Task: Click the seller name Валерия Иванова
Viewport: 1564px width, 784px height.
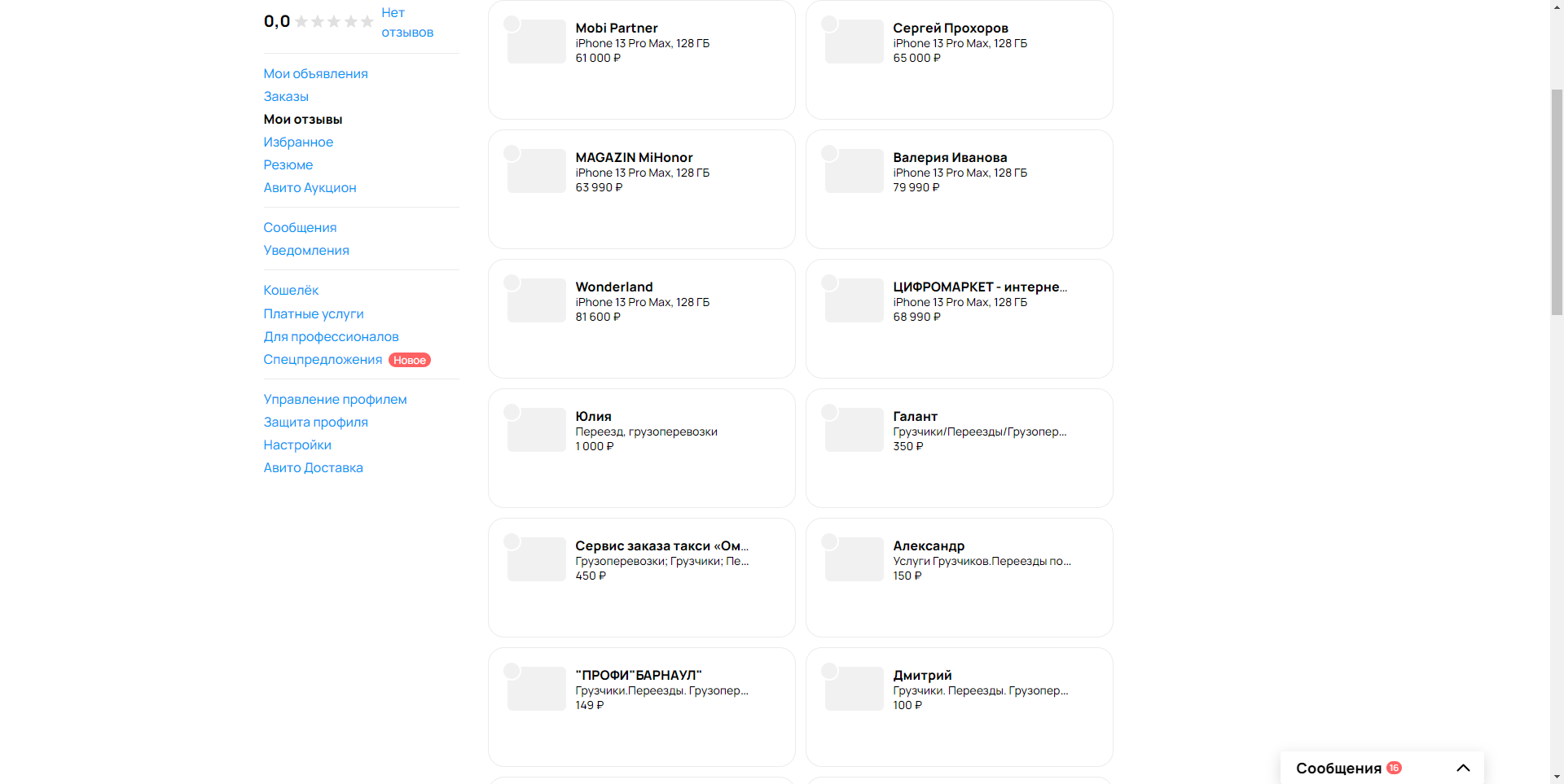Action: point(950,158)
